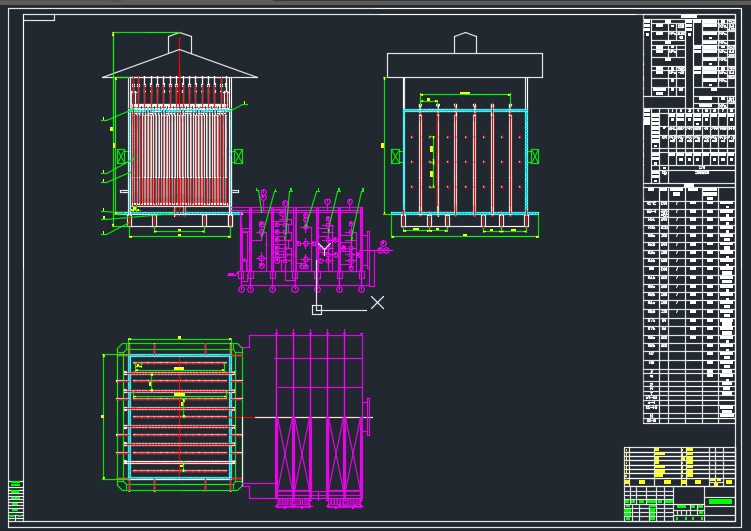Select the flat rectangular roof of side elevation
The height and width of the screenshot is (531, 751).
click(465, 65)
